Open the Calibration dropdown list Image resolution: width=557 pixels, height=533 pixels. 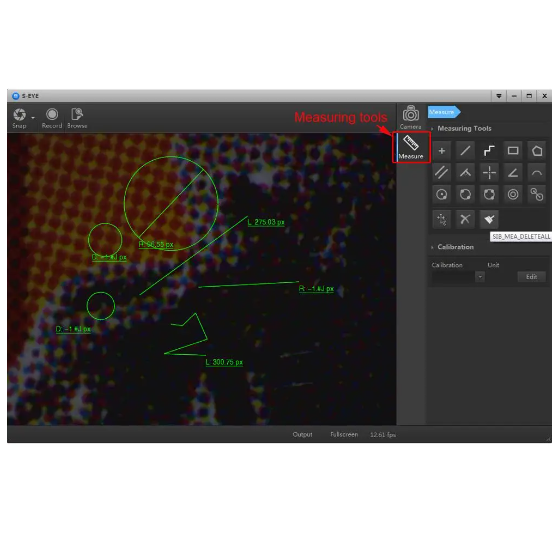480,276
